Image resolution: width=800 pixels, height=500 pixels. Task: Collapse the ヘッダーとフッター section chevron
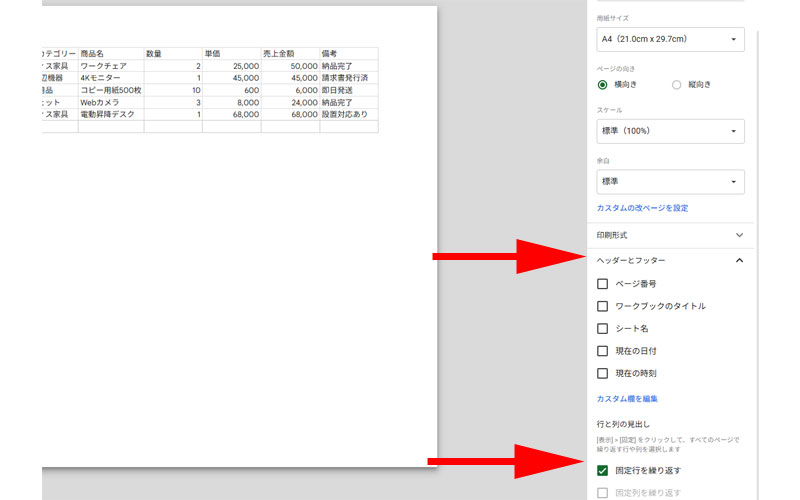click(739, 261)
